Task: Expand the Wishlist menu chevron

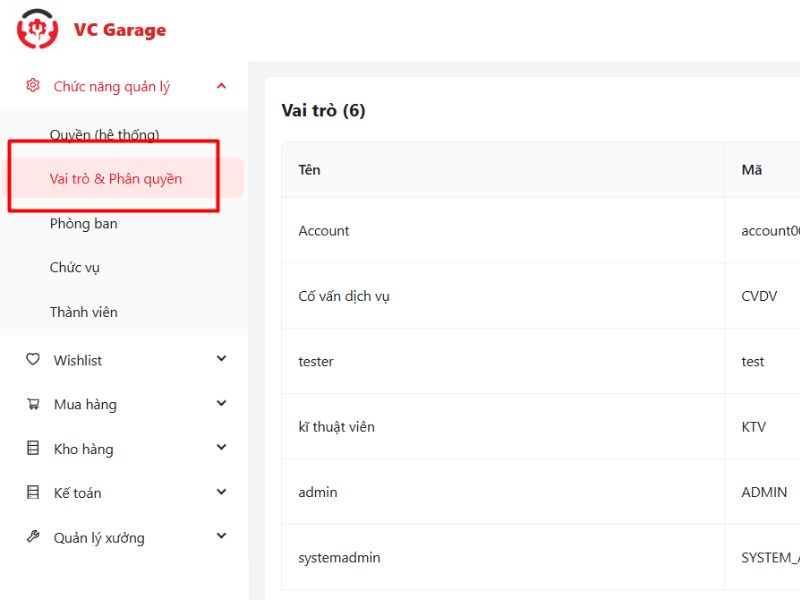Action: (x=221, y=360)
